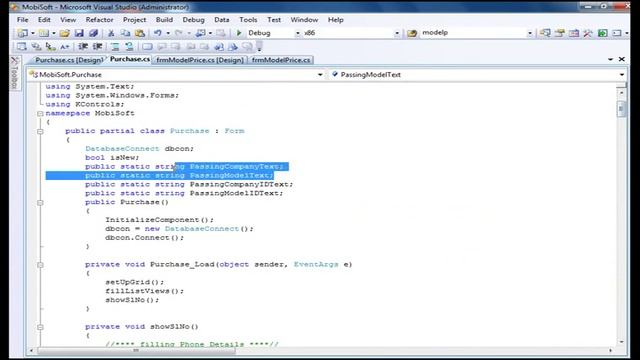Open the x86 solution platform dropdown
Screen dimensions: 640x360
[396, 33]
